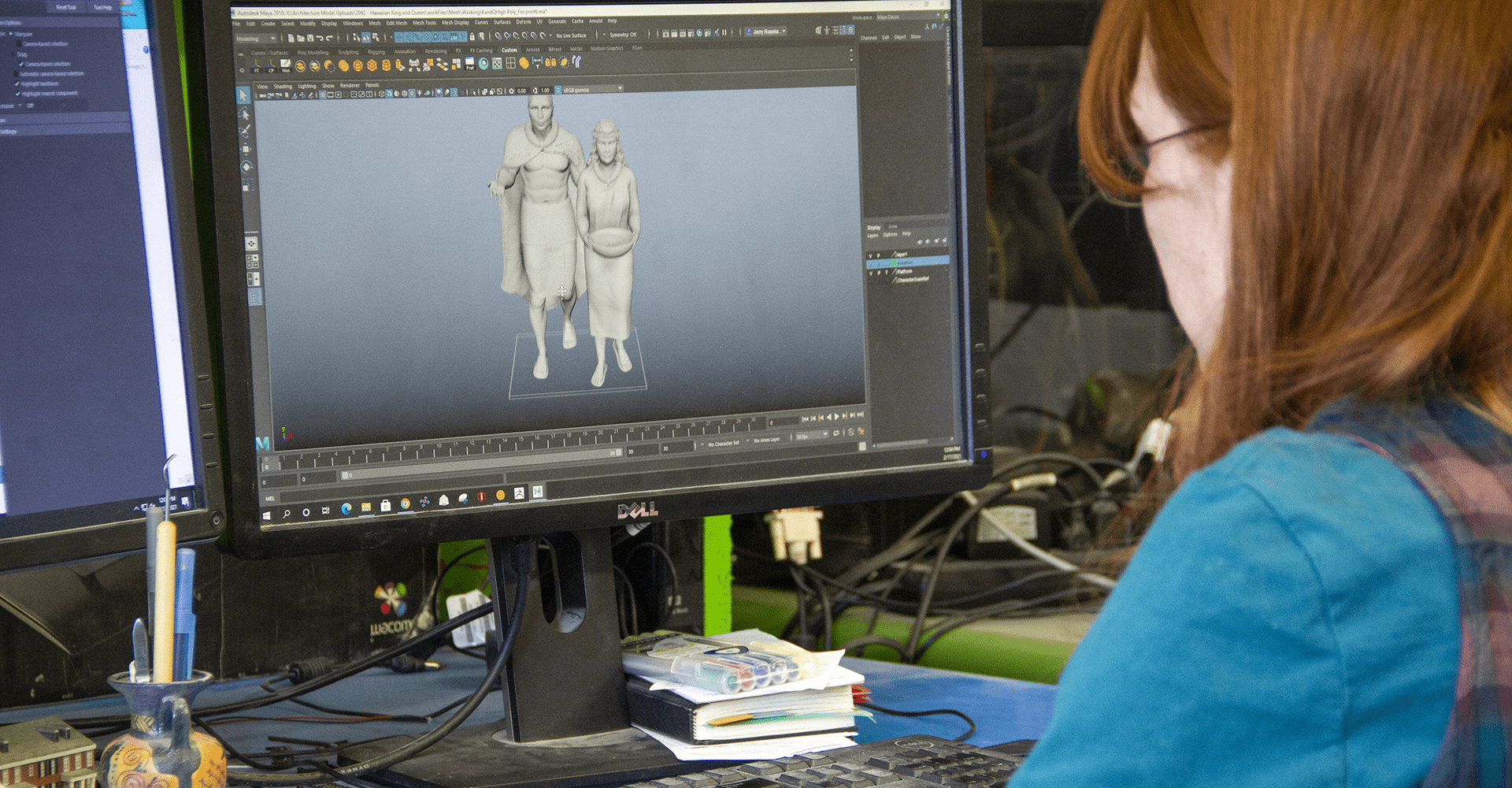Image resolution: width=1512 pixels, height=788 pixels.
Task: Open the No Anim Layer dropdown
Action: tap(763, 440)
